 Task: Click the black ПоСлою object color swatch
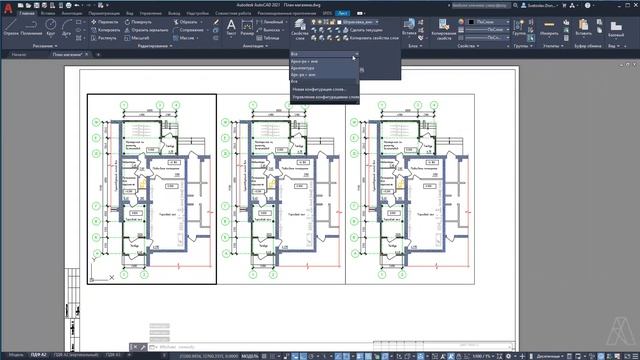point(471,22)
